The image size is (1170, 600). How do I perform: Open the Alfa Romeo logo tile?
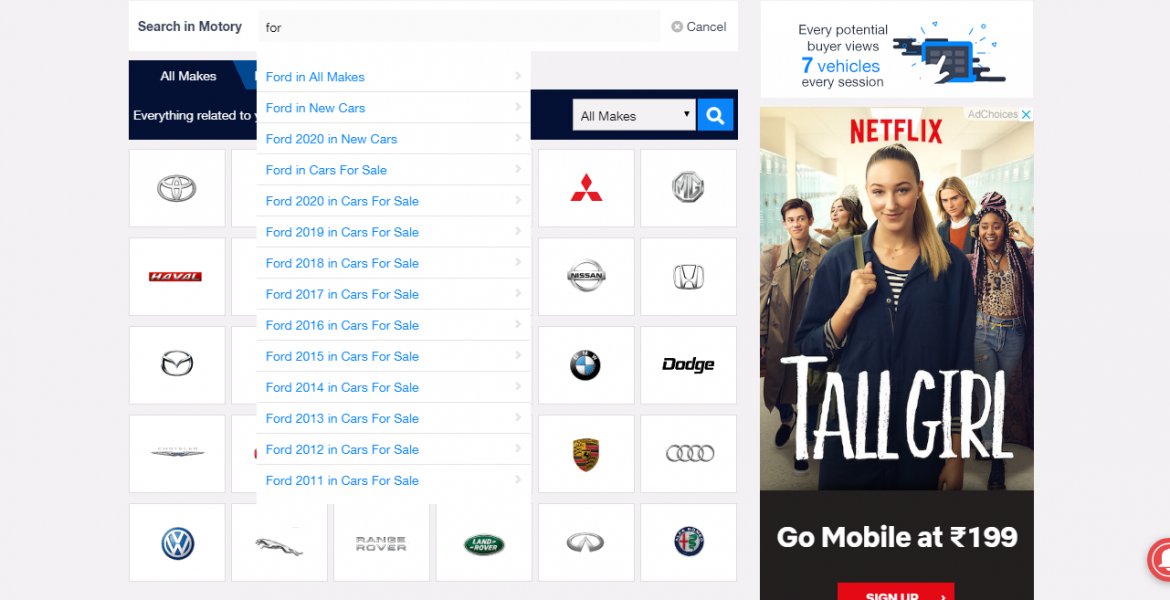[688, 543]
